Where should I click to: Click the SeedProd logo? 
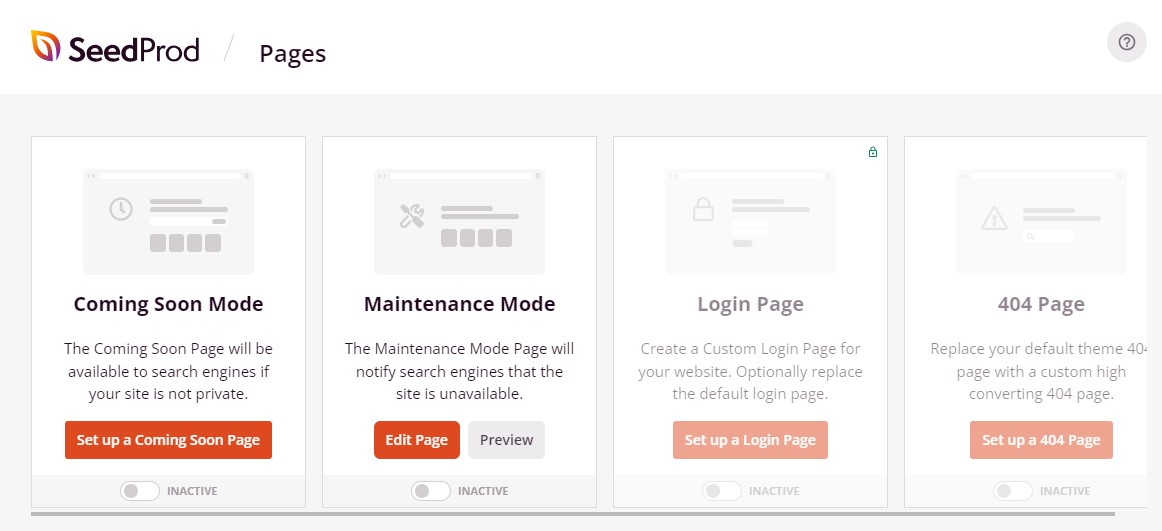click(x=115, y=48)
